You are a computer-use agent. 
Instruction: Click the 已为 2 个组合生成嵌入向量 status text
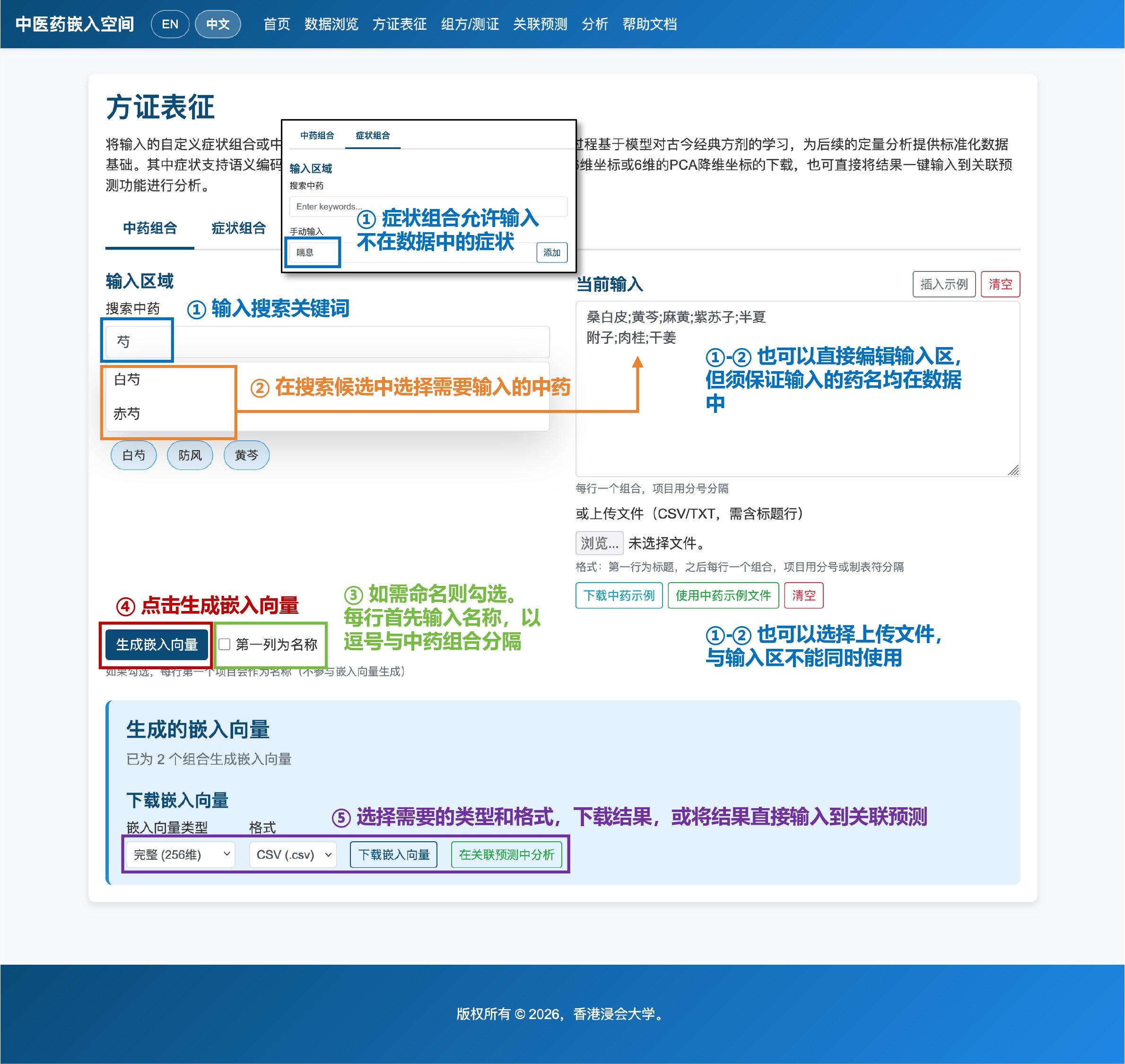pyautogui.click(x=209, y=759)
